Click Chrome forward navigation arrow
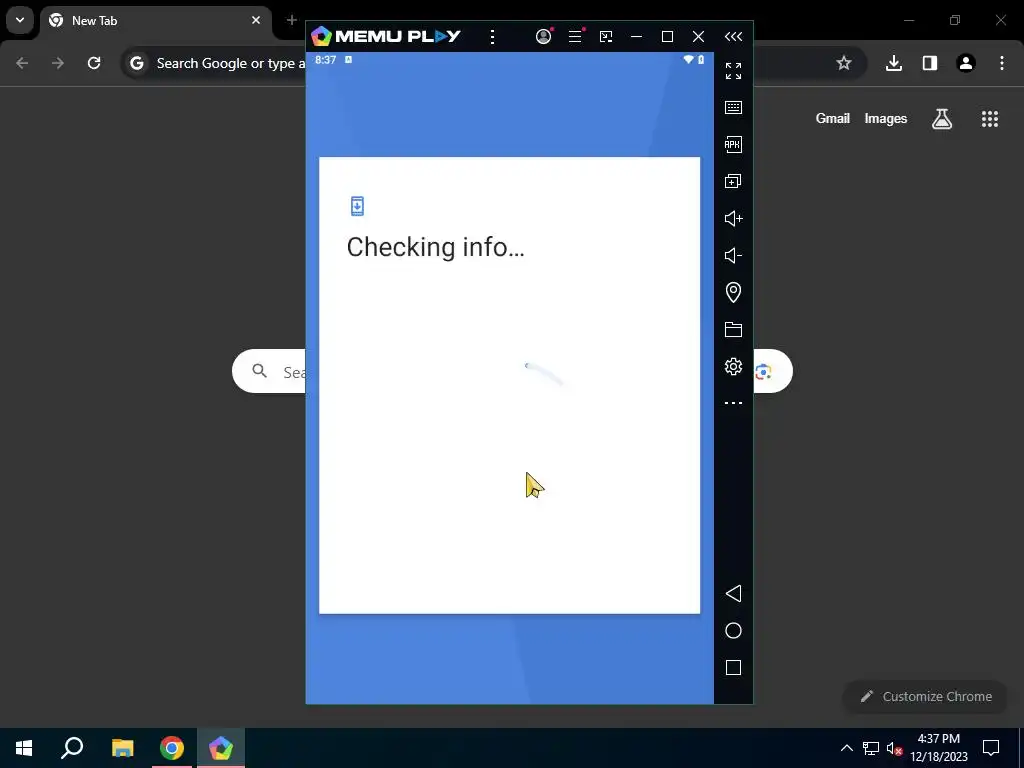 tap(58, 63)
